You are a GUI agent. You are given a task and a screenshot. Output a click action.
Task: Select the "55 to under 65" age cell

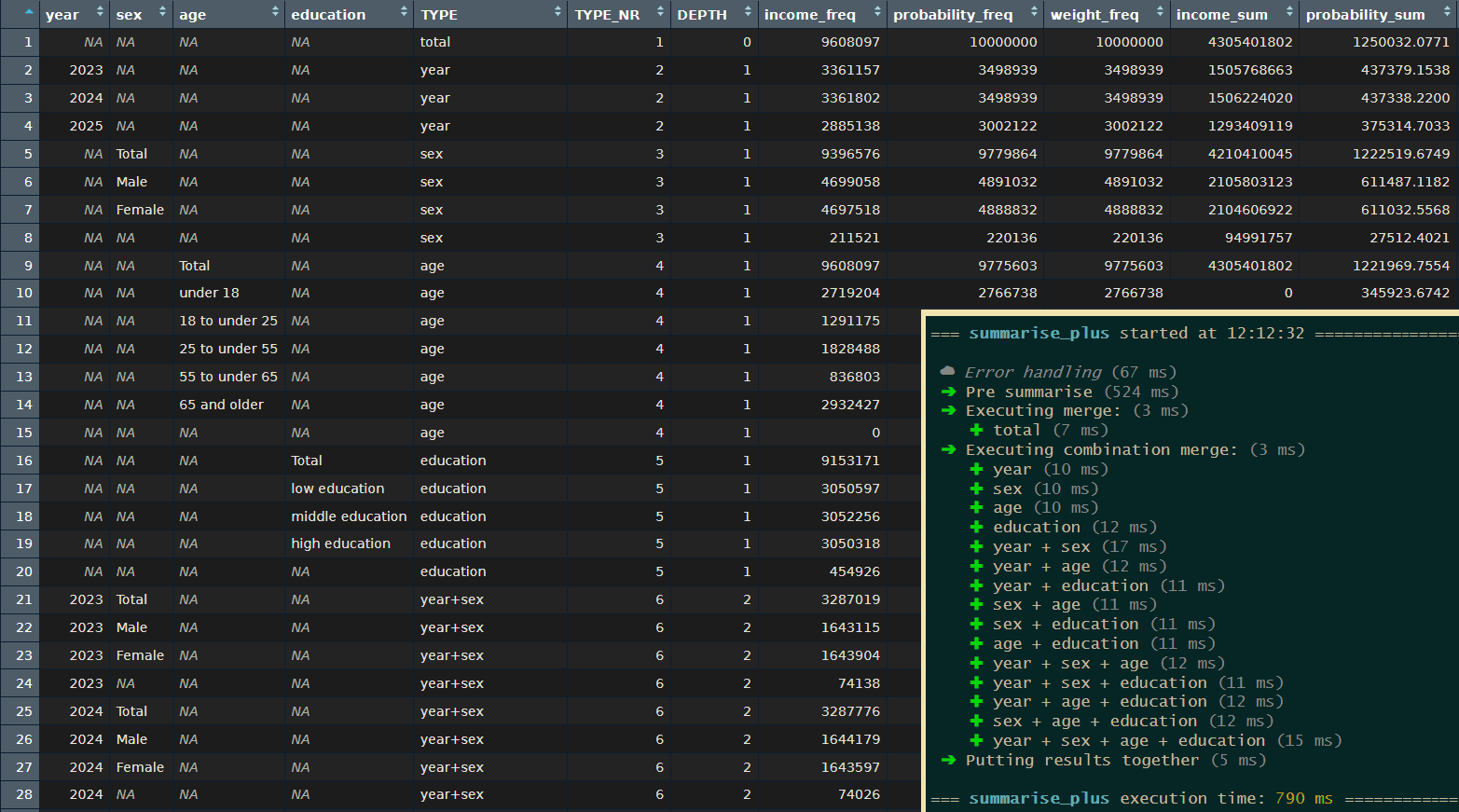[x=228, y=377]
